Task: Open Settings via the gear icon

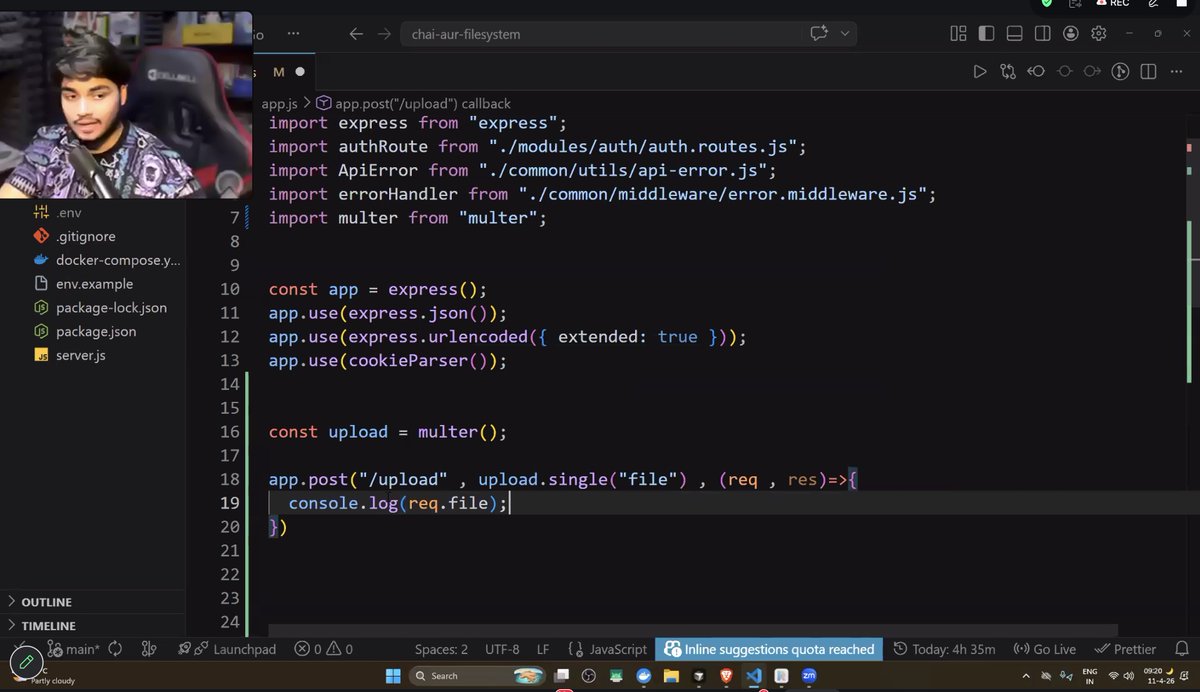Action: pos(1098,33)
